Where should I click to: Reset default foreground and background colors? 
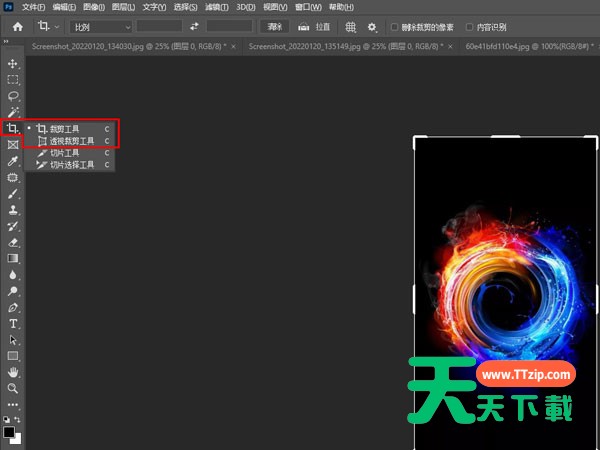(x=7, y=419)
